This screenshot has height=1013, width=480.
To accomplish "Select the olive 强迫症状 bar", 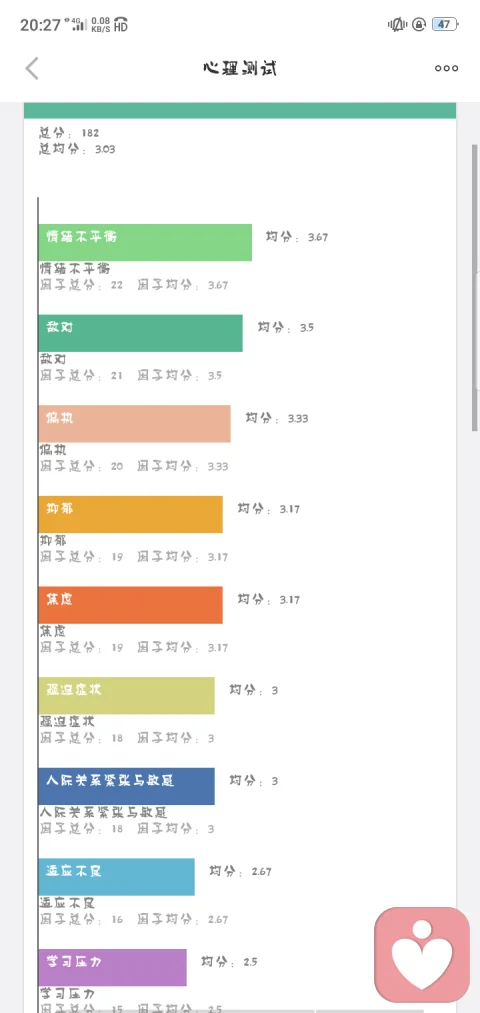I will click(126, 695).
